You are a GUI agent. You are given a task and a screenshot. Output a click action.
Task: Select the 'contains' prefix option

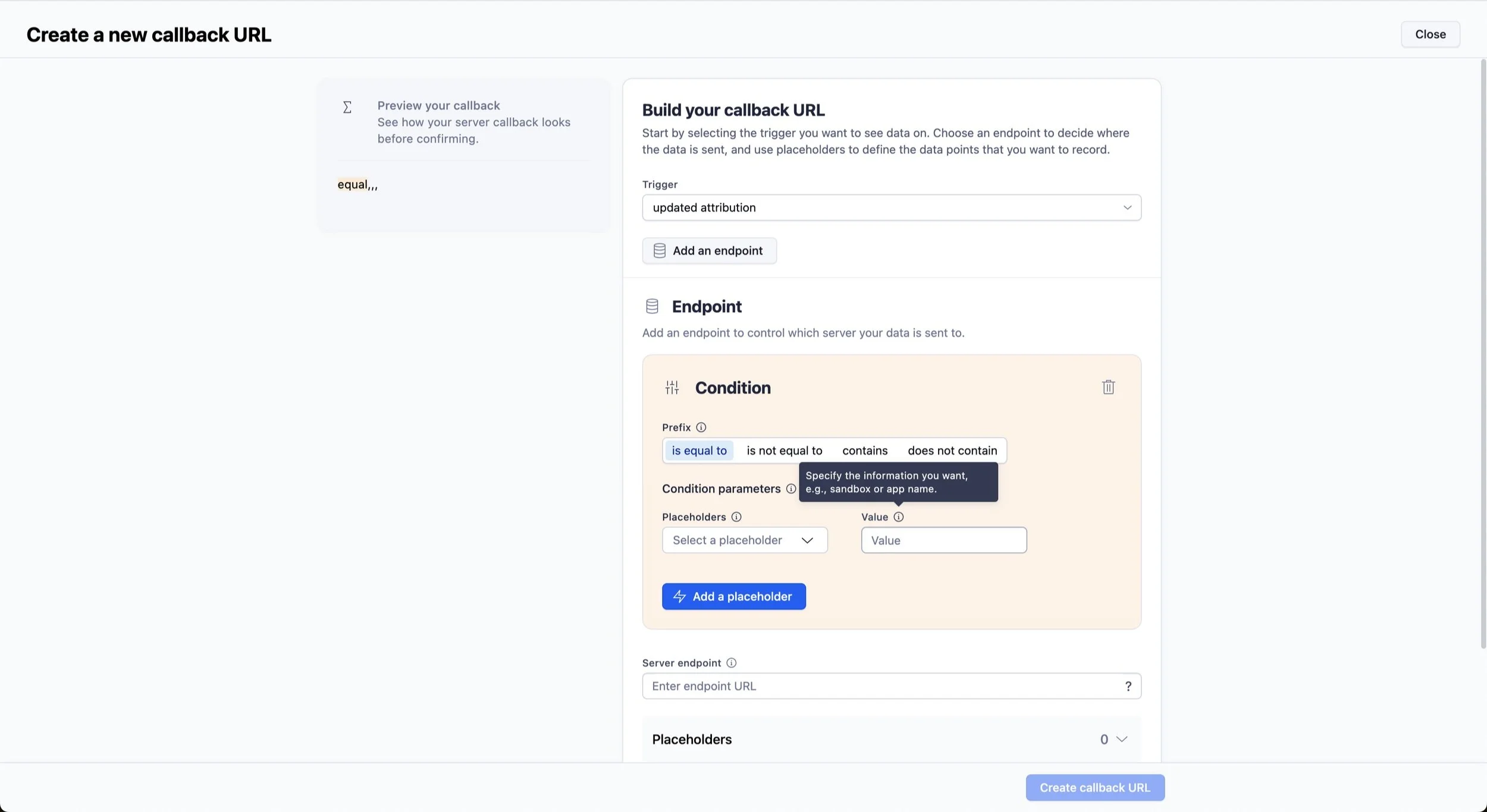point(864,450)
